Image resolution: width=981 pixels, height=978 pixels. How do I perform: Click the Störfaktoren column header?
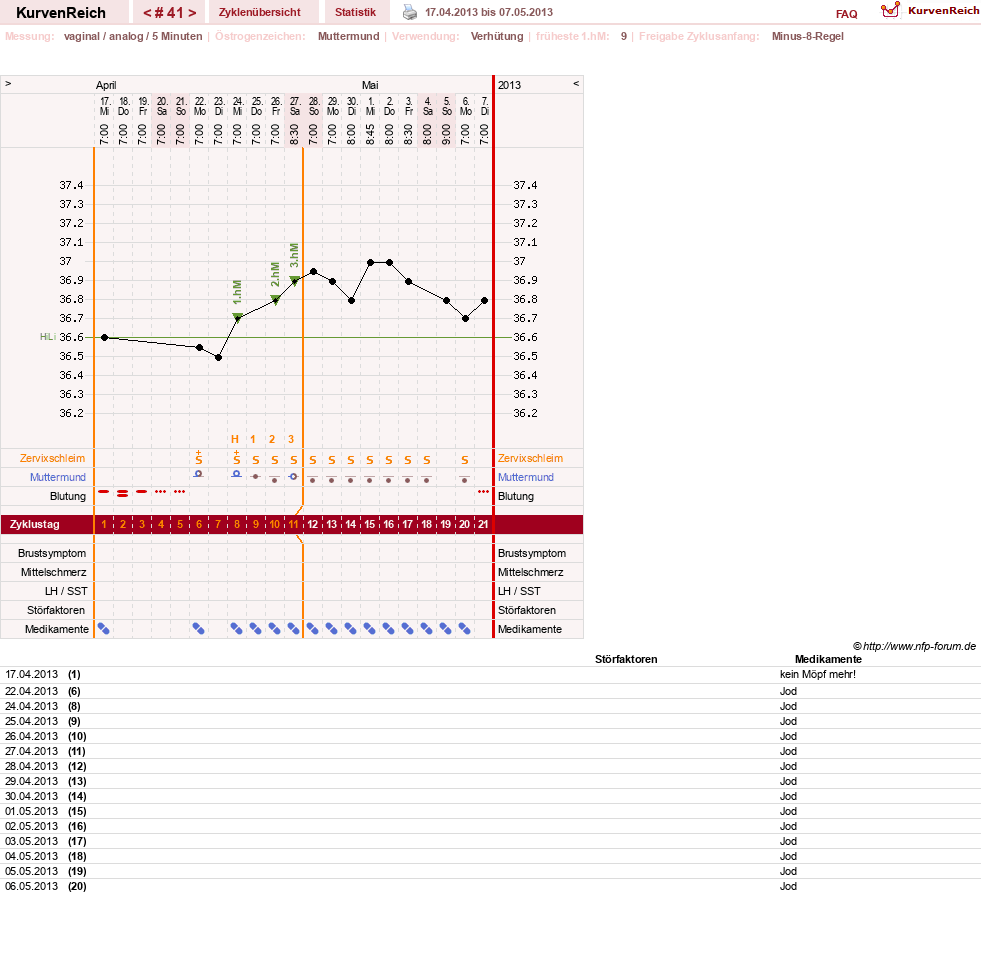pos(626,660)
